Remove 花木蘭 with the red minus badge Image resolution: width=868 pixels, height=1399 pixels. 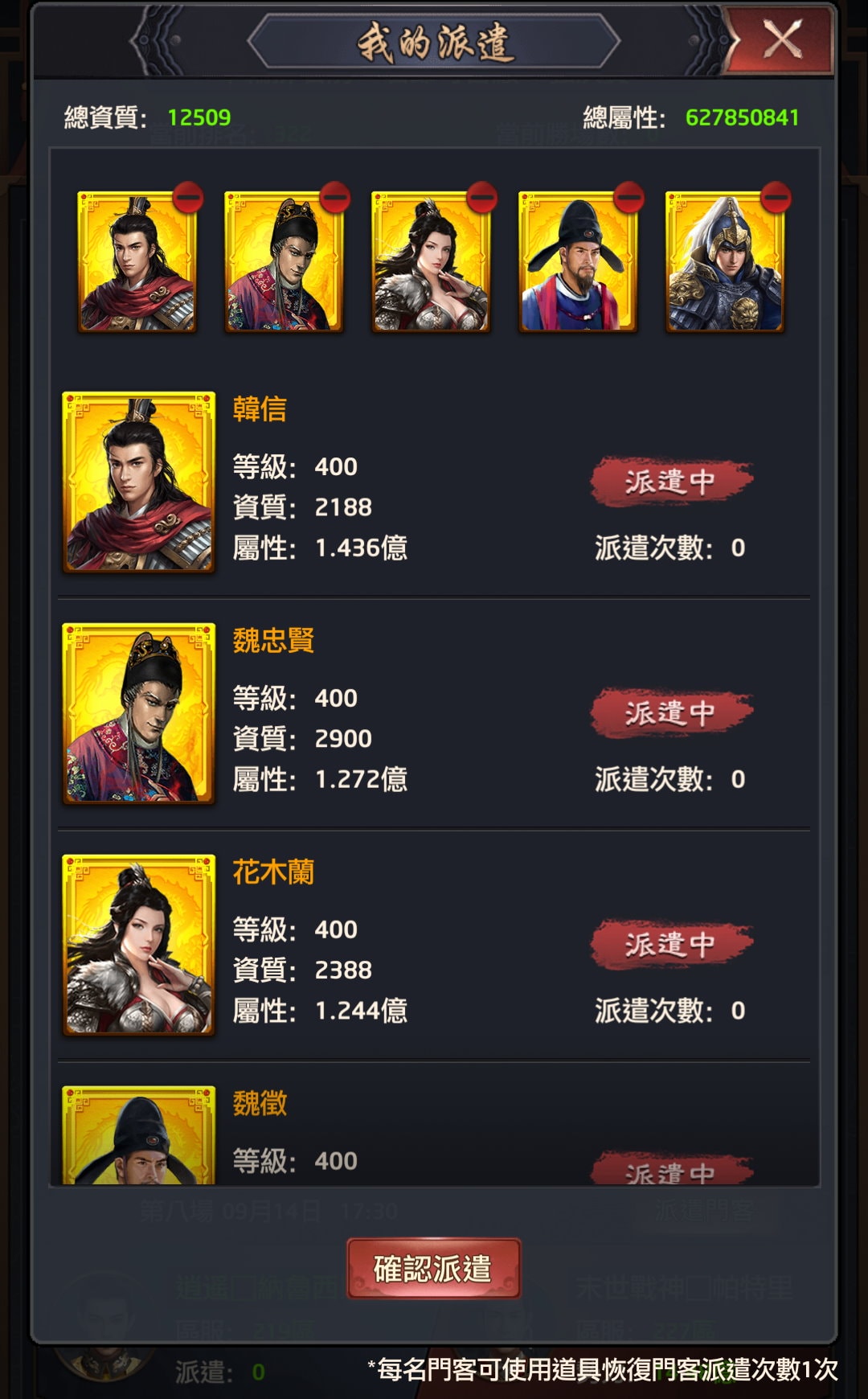click(x=482, y=197)
